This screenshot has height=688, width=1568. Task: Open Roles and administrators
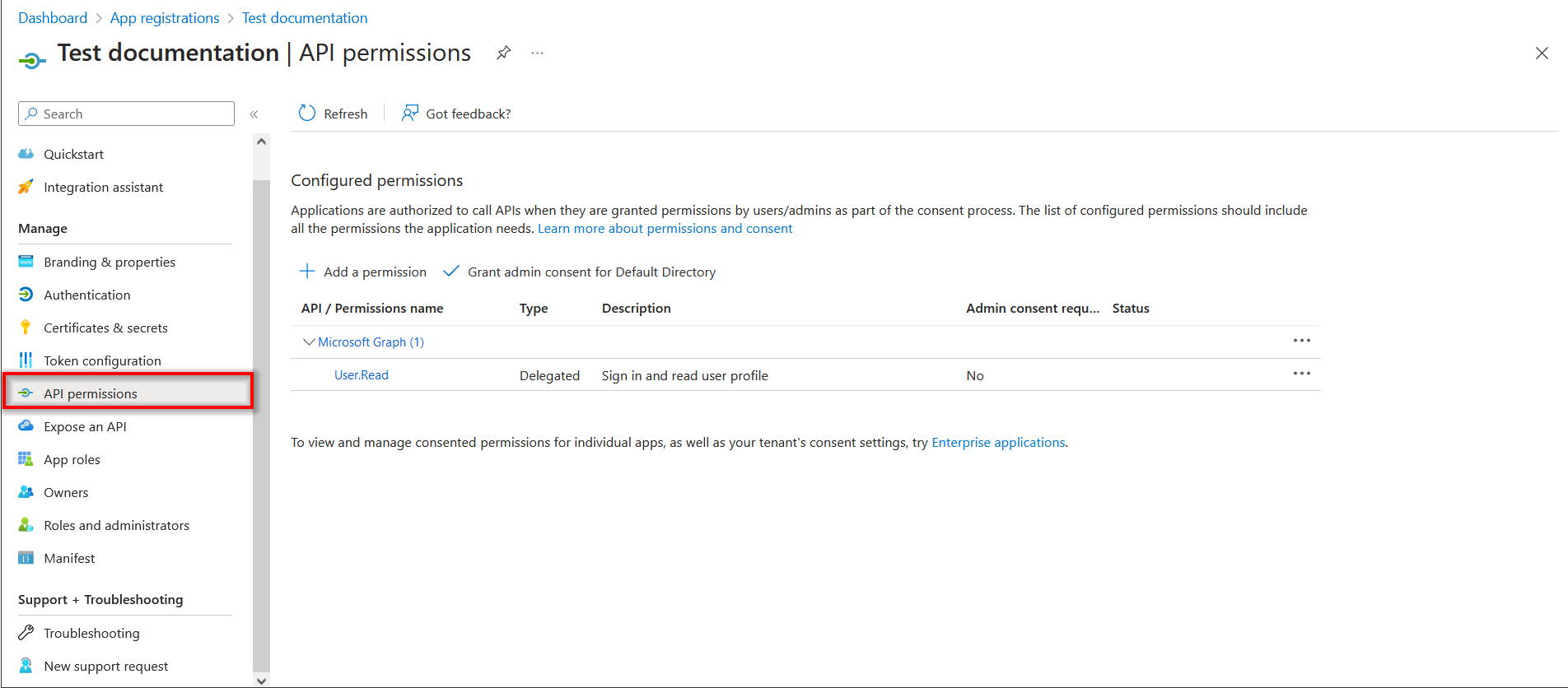116,525
